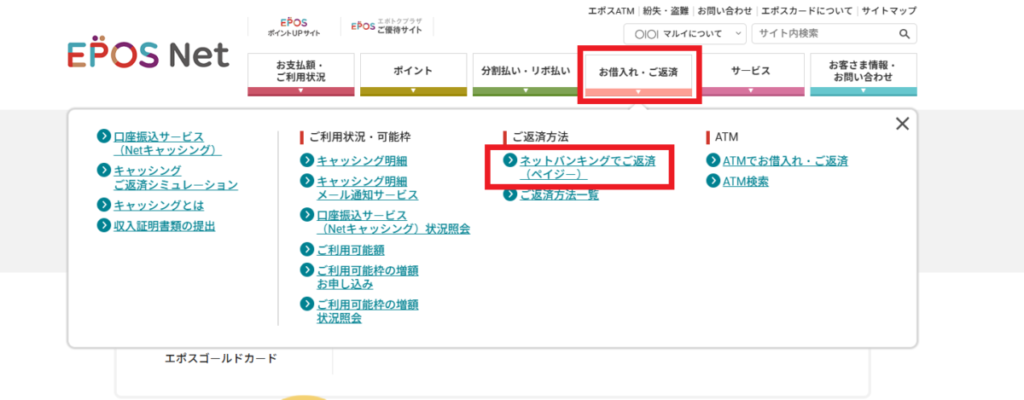1024x400 pixels.
Task: Open the マルイについて dropdown
Action: [x=685, y=34]
